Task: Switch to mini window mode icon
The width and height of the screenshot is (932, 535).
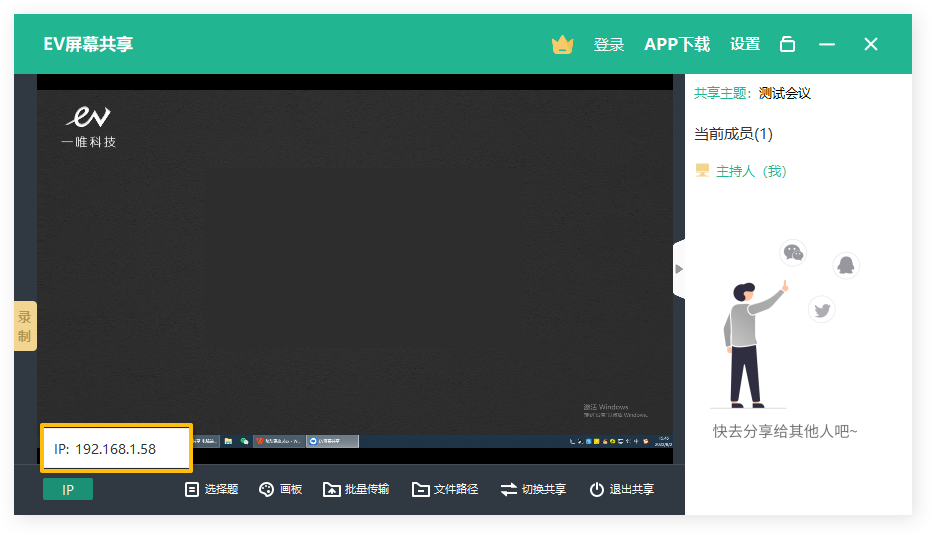Action: click(788, 45)
